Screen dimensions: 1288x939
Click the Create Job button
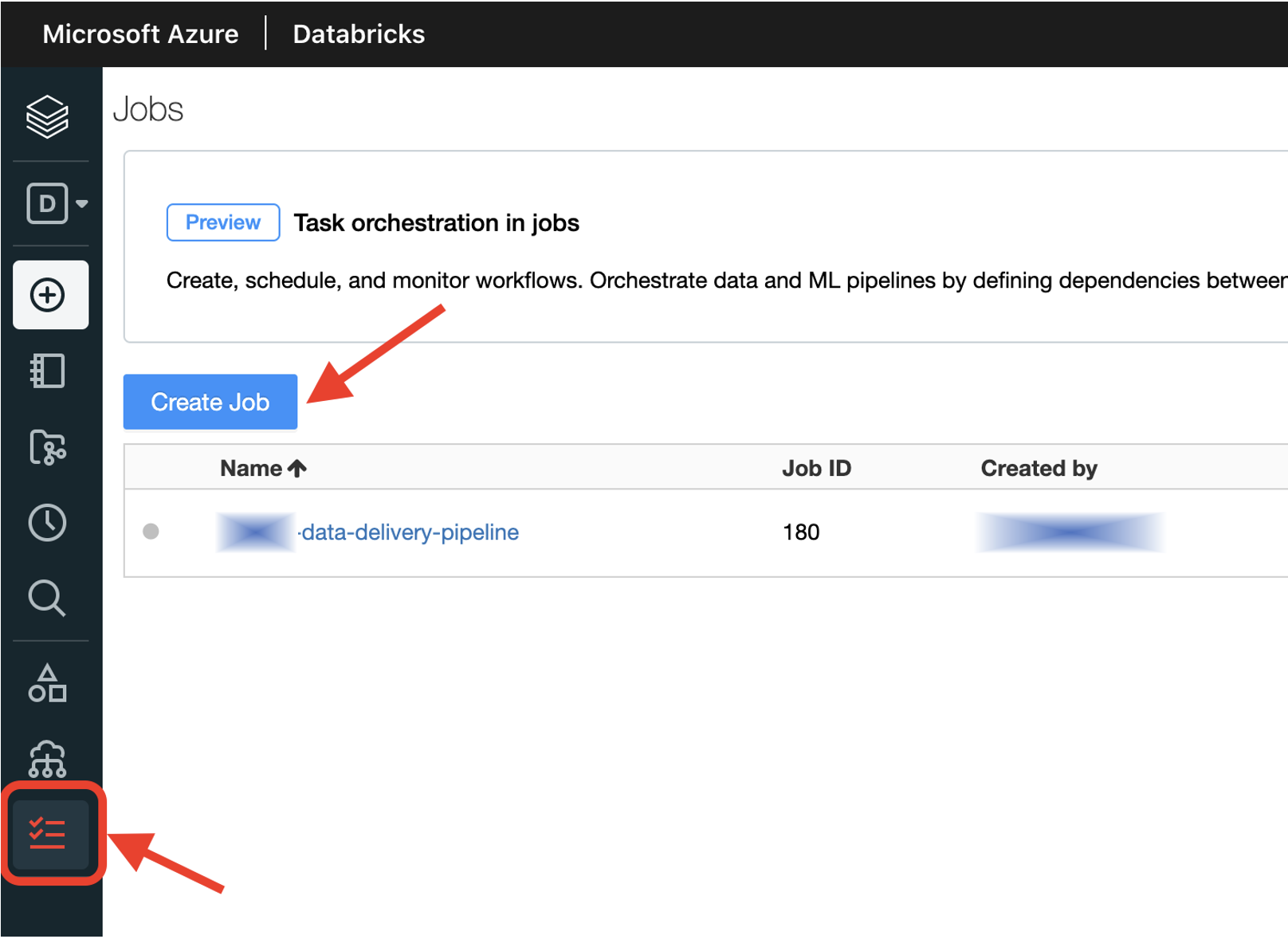point(210,402)
